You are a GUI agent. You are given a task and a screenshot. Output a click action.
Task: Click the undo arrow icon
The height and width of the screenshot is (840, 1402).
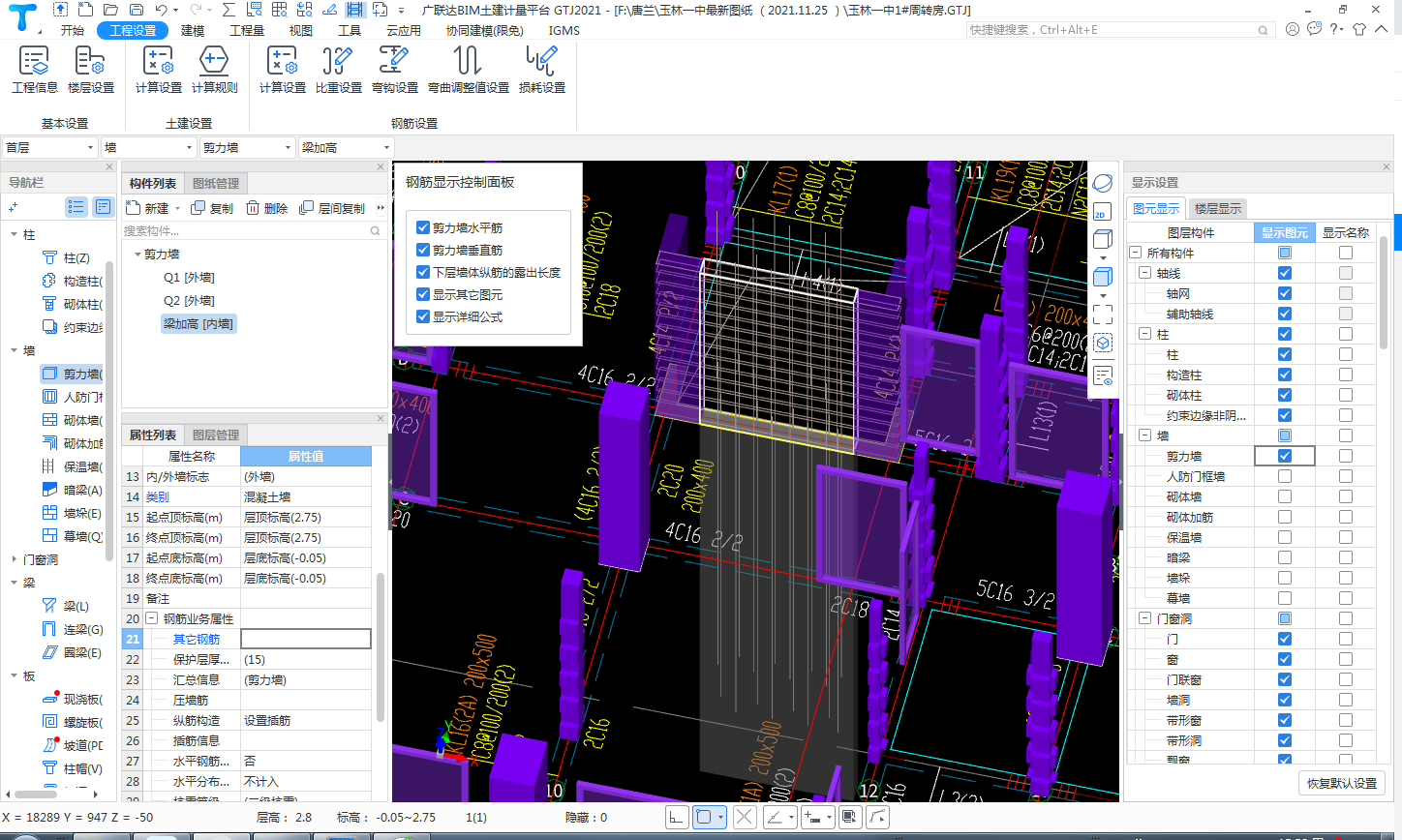point(161,10)
